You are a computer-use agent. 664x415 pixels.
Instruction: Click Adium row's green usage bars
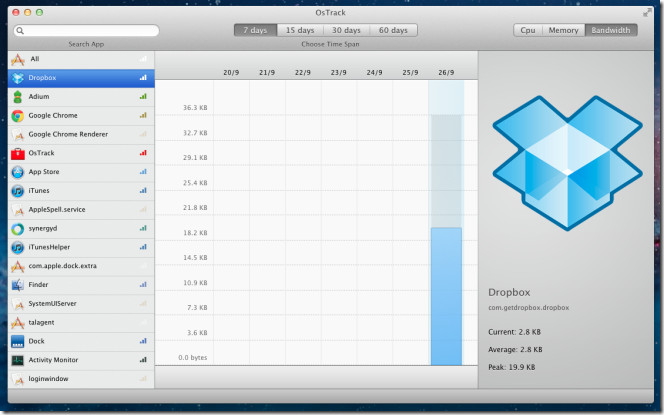click(x=143, y=96)
